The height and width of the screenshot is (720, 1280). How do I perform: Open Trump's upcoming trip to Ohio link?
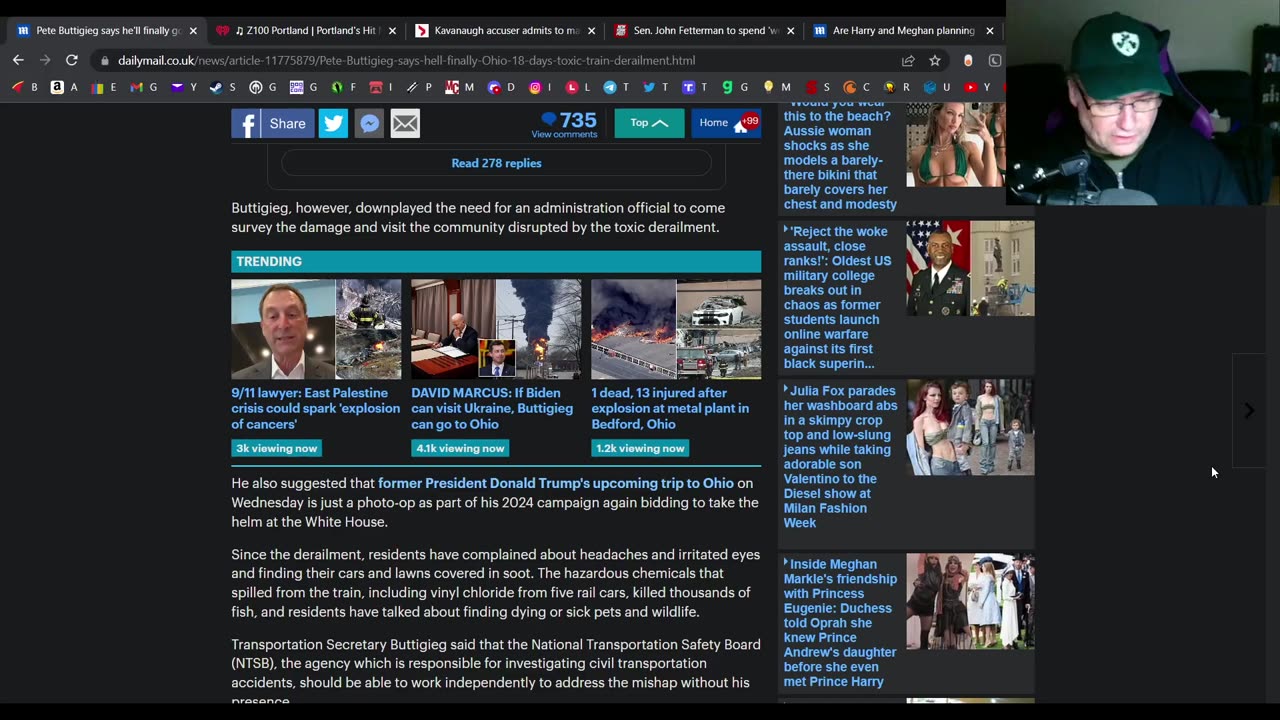[556, 483]
